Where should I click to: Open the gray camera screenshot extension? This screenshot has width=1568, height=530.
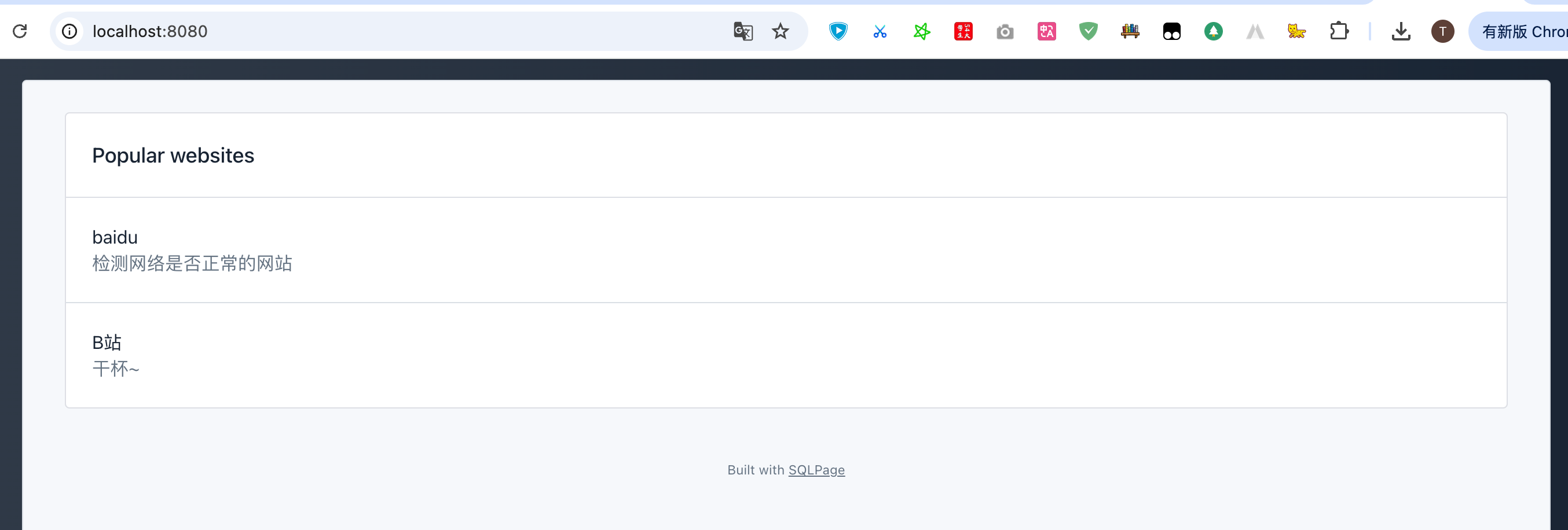(x=1005, y=31)
